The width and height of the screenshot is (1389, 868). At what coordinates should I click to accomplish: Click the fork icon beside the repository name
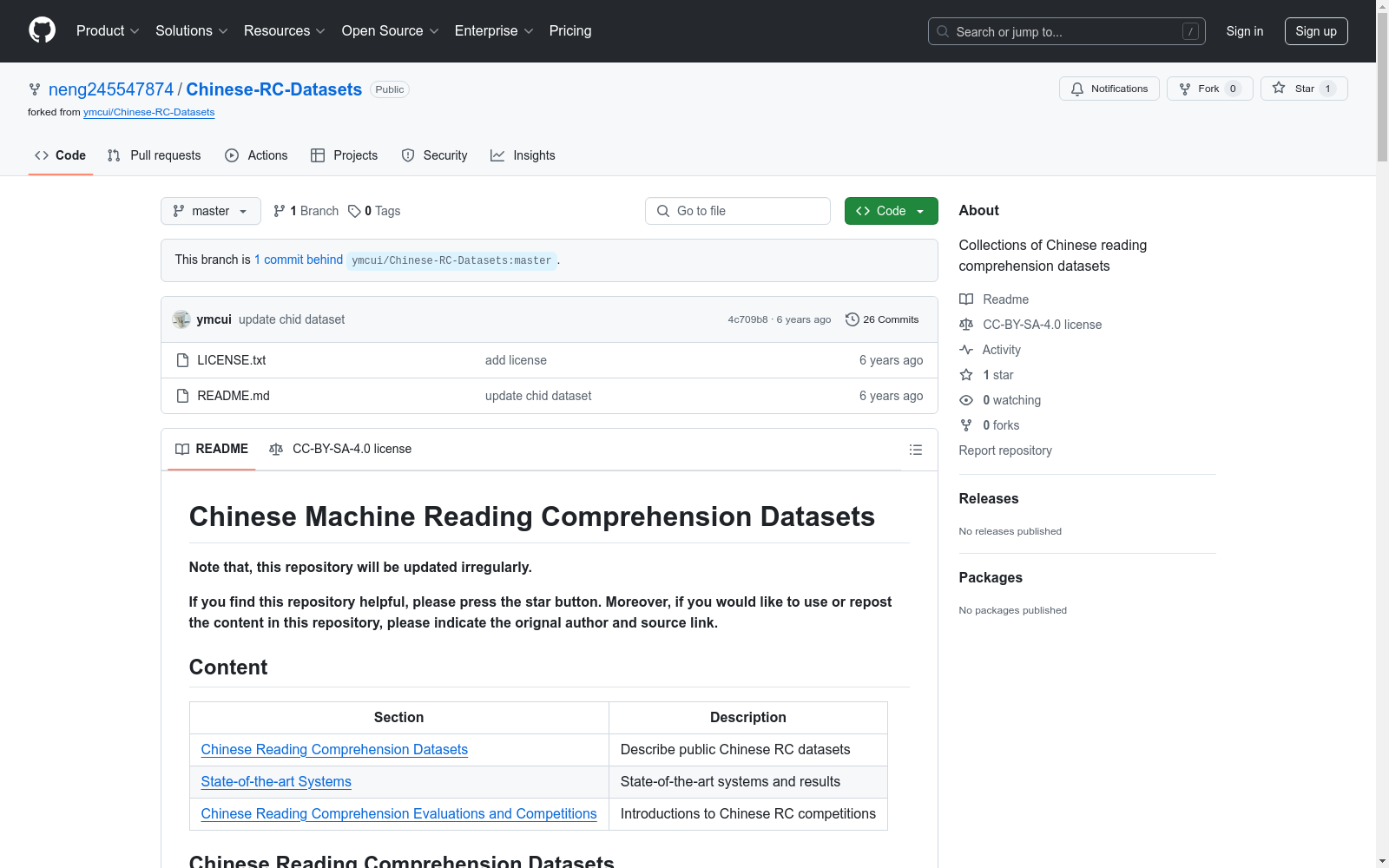(35, 89)
